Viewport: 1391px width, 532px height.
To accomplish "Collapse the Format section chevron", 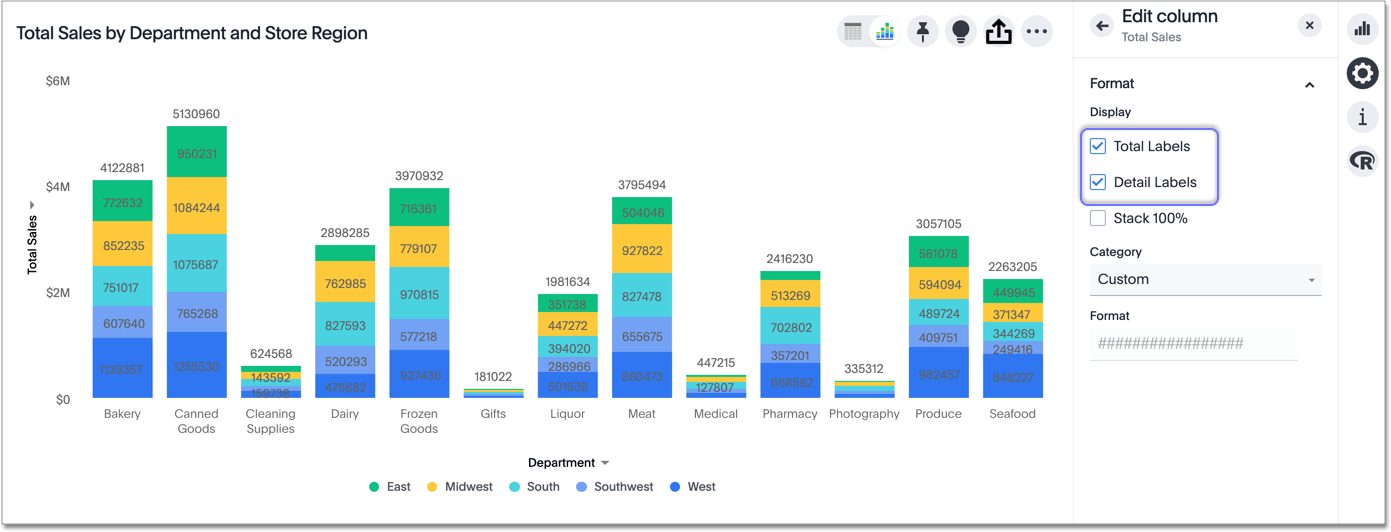I will point(1309,85).
